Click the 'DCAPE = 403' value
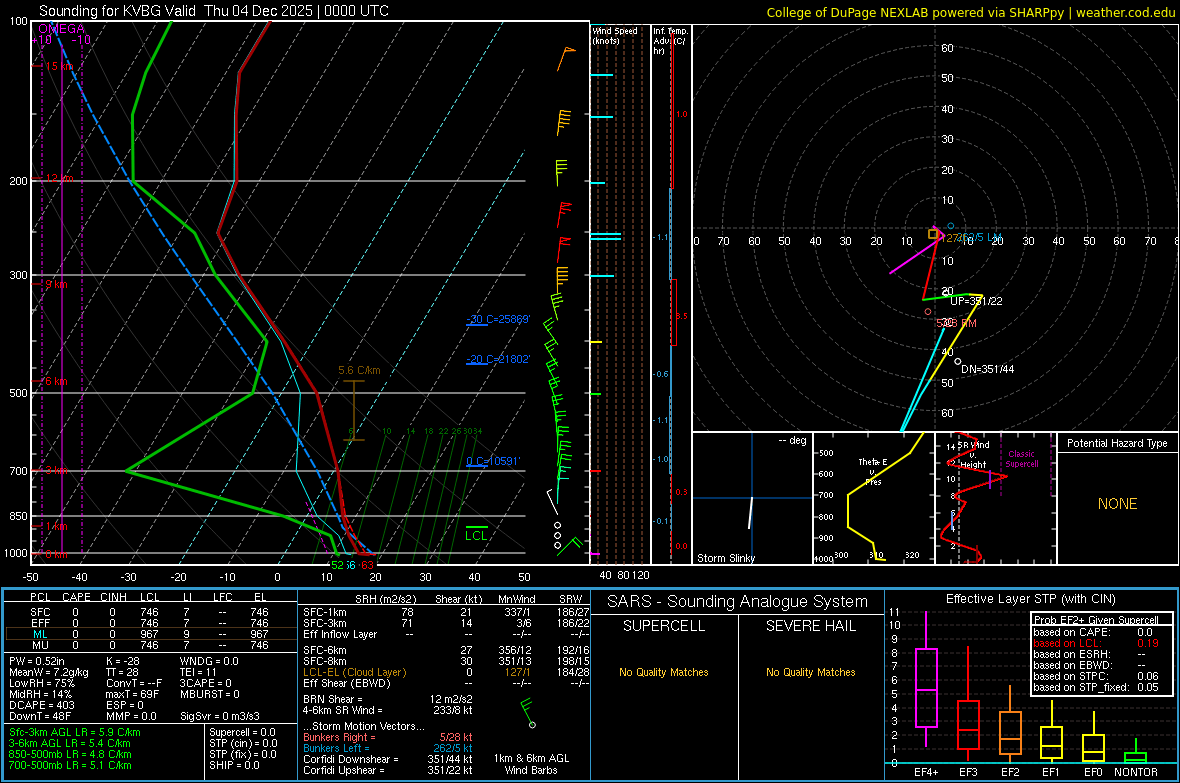Image resolution: width=1180 pixels, height=783 pixels. (42, 705)
